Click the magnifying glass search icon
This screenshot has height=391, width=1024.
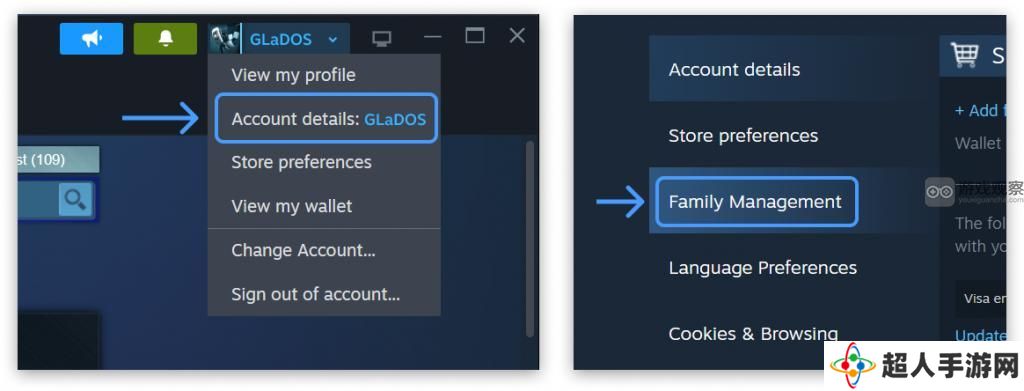75,199
